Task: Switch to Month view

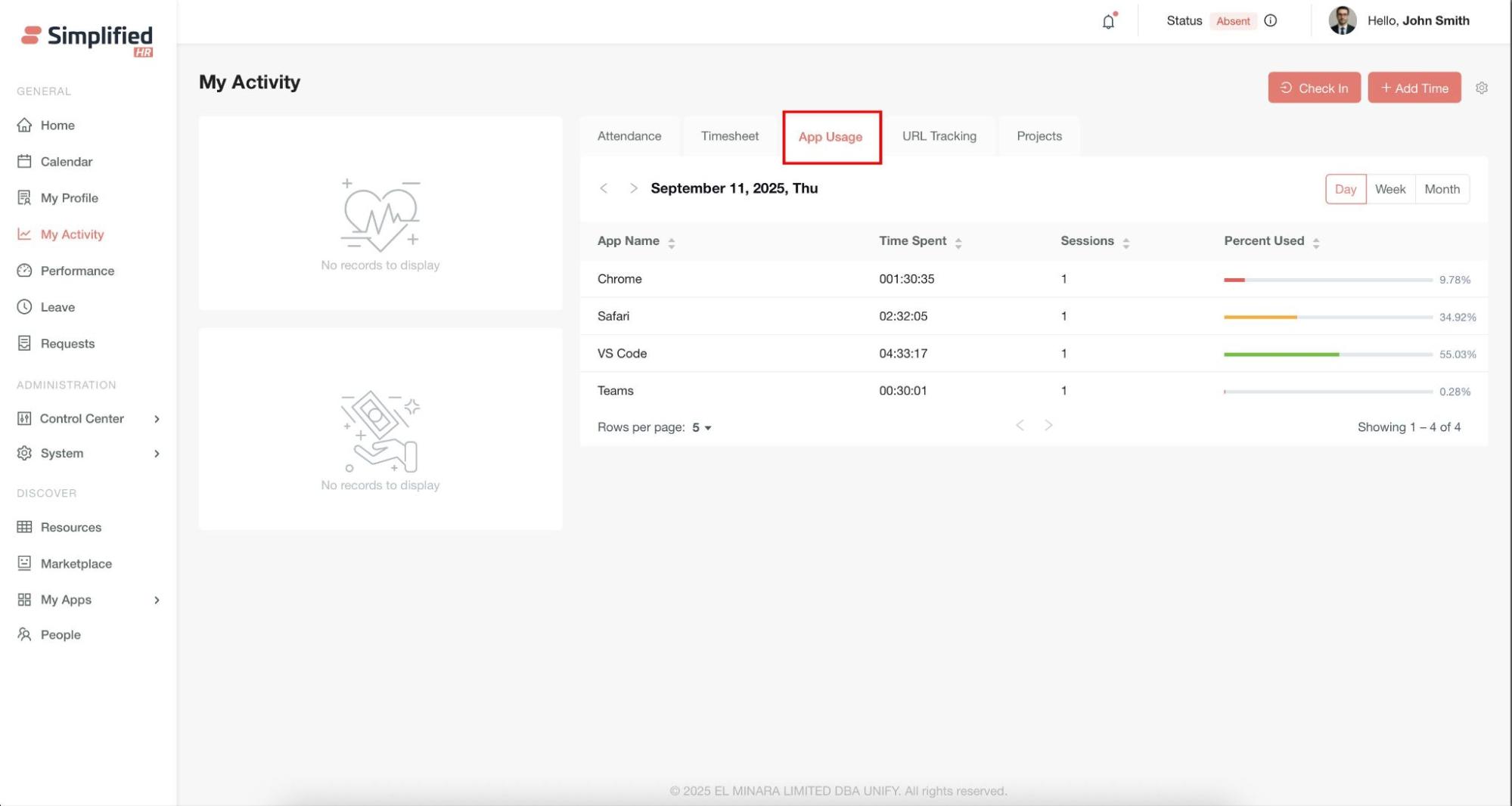Action: 1442,189
